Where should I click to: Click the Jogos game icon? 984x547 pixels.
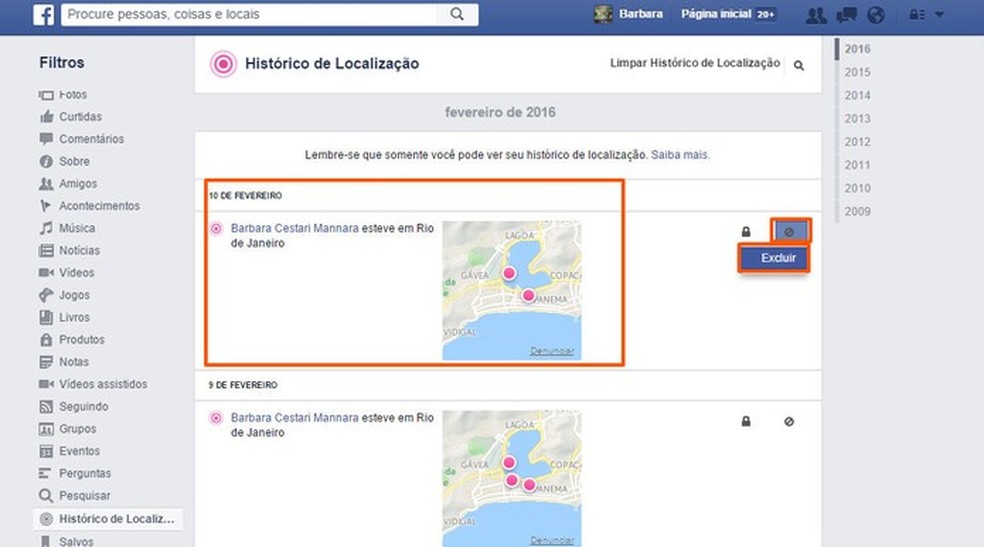46,295
